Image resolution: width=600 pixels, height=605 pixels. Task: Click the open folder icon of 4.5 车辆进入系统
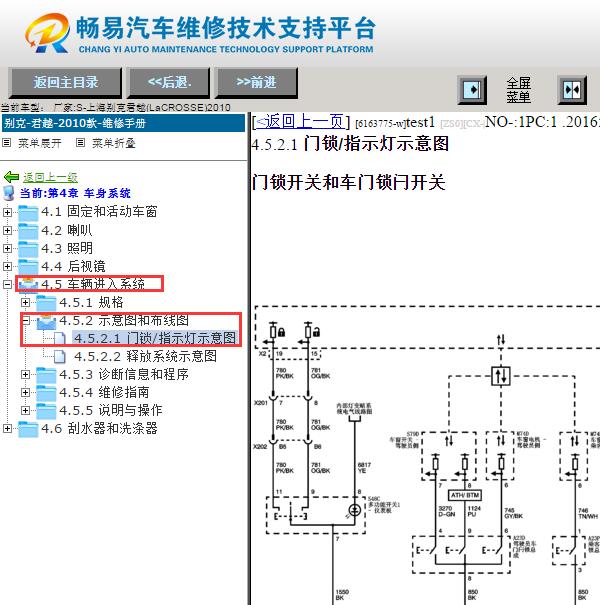(x=28, y=284)
